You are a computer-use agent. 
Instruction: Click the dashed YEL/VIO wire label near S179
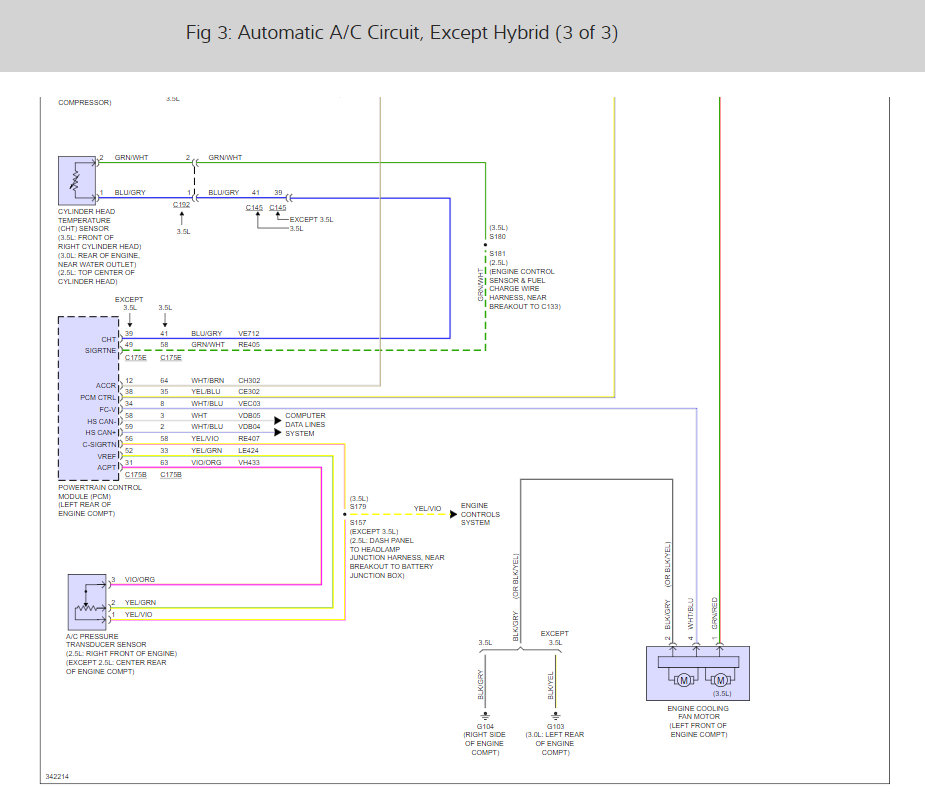[x=427, y=509]
